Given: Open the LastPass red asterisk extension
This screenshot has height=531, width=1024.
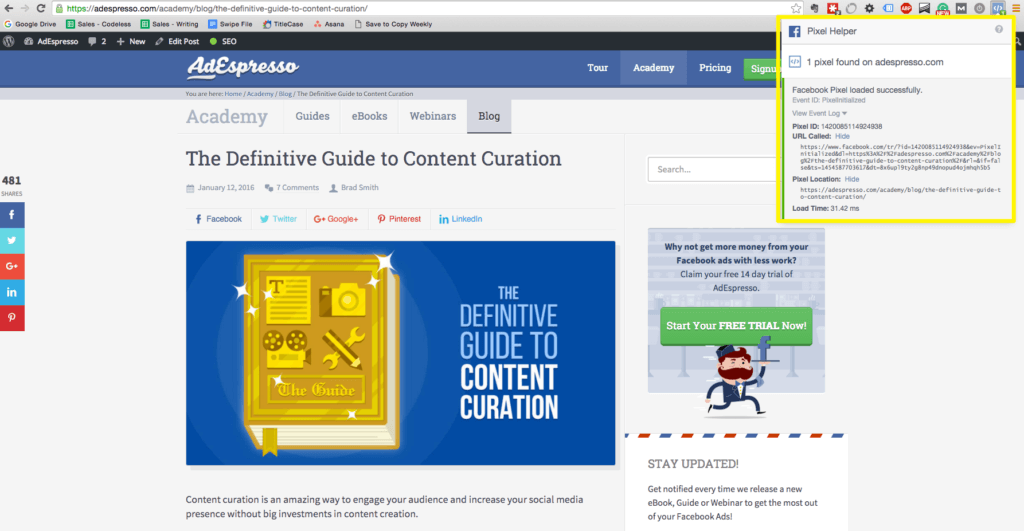Looking at the screenshot, I should click(833, 8).
